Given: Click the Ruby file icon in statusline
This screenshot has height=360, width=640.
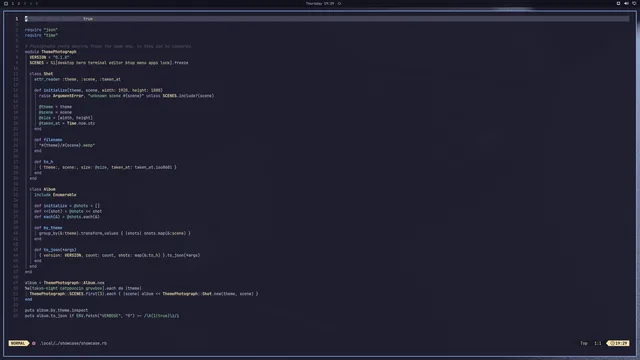Looking at the screenshot, I should pyautogui.click(x=34, y=343).
